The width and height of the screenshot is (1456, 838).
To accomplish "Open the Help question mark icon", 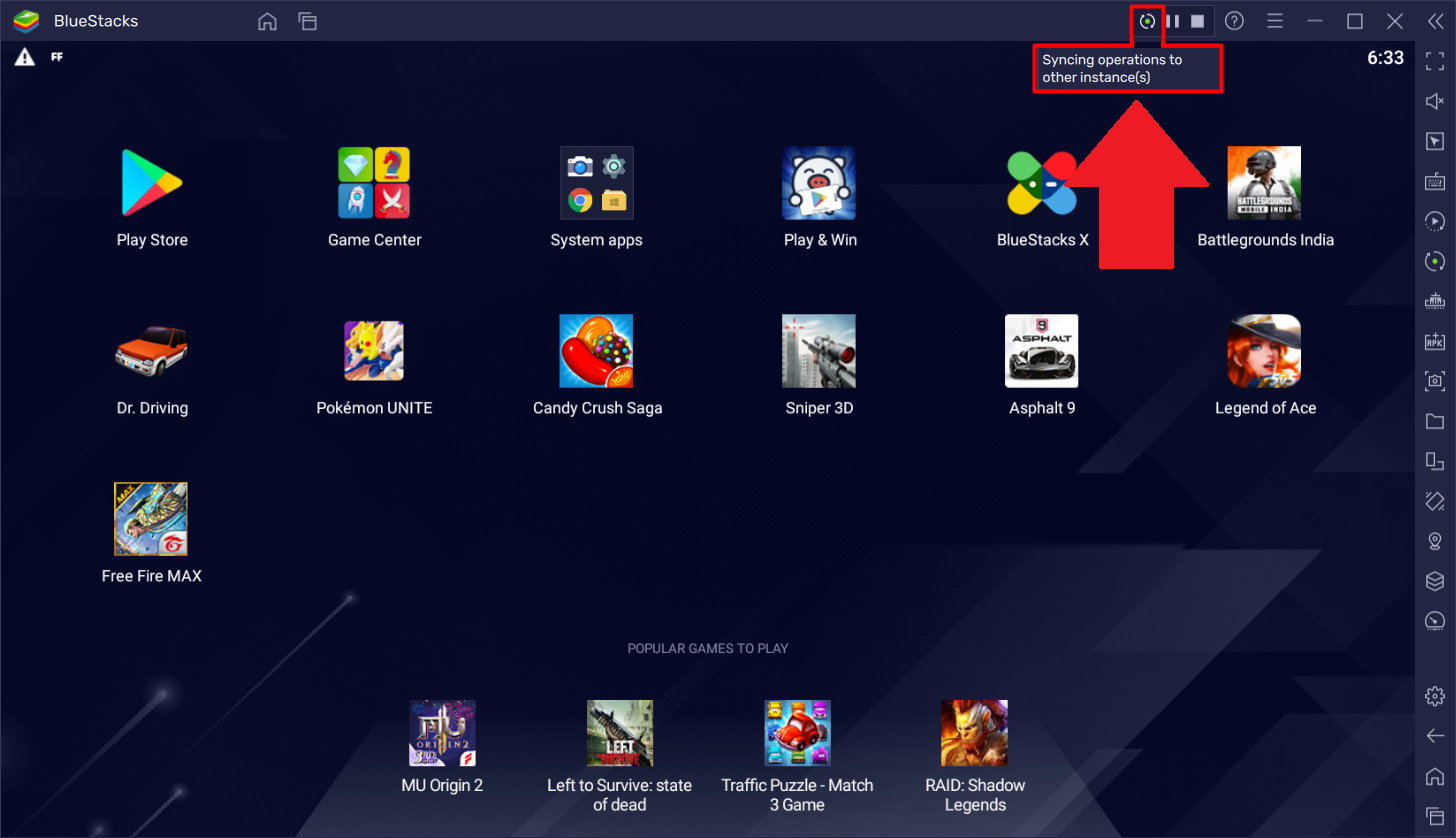I will (x=1235, y=21).
